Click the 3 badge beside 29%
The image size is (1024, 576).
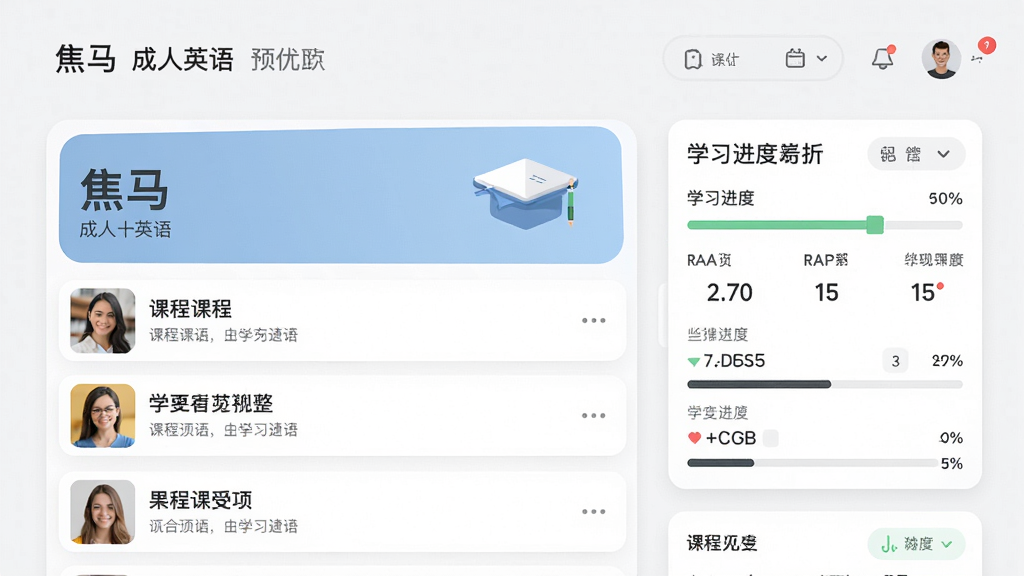pyautogui.click(x=895, y=360)
